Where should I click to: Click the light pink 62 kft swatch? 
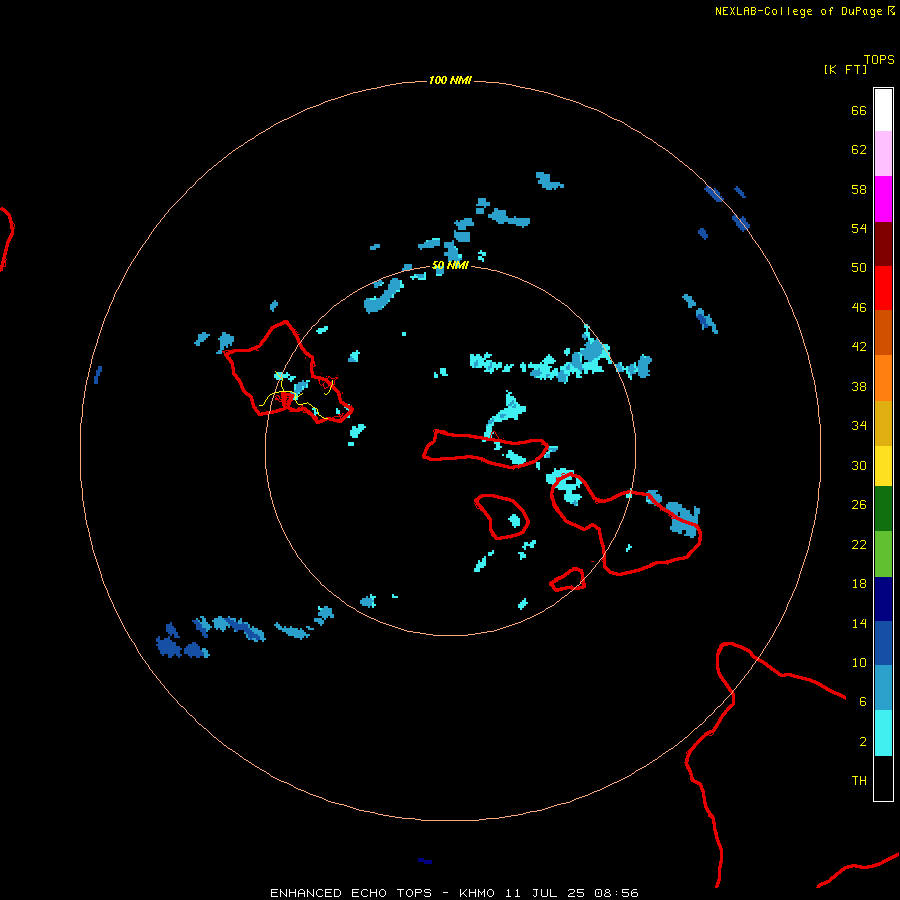pos(883,154)
